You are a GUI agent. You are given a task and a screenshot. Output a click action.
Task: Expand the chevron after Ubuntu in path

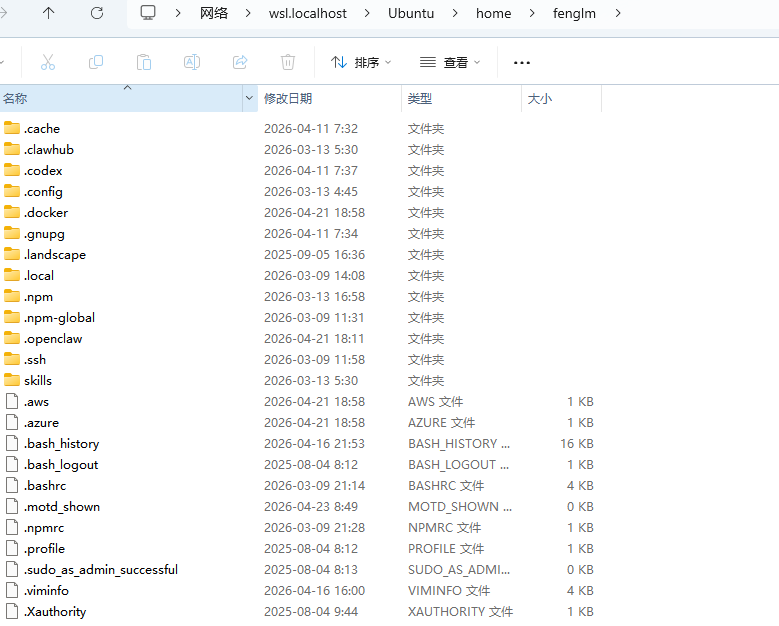tap(455, 13)
